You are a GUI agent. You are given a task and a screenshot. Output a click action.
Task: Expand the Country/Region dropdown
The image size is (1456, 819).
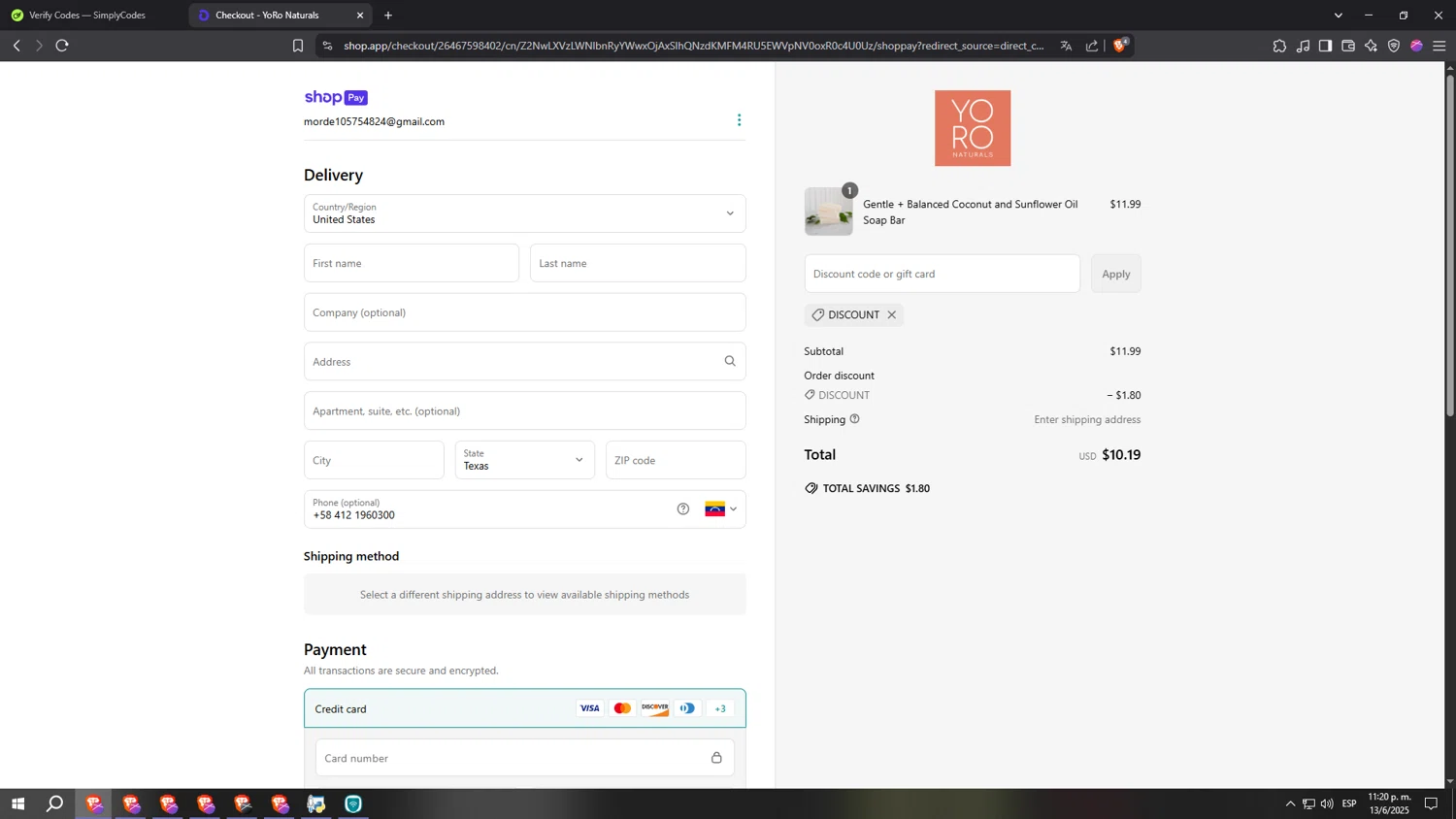[525, 213]
